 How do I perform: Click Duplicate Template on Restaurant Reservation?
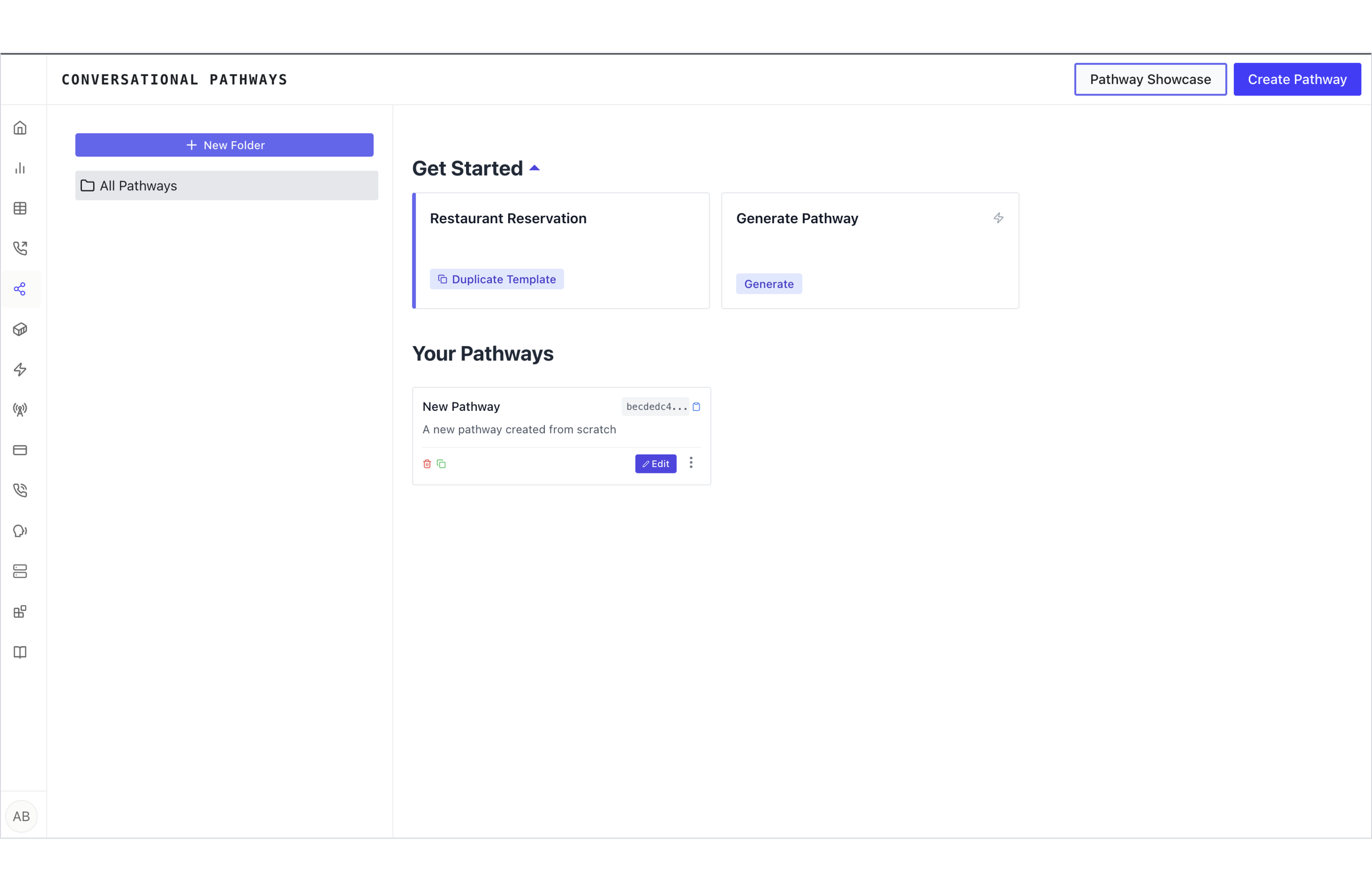497,279
